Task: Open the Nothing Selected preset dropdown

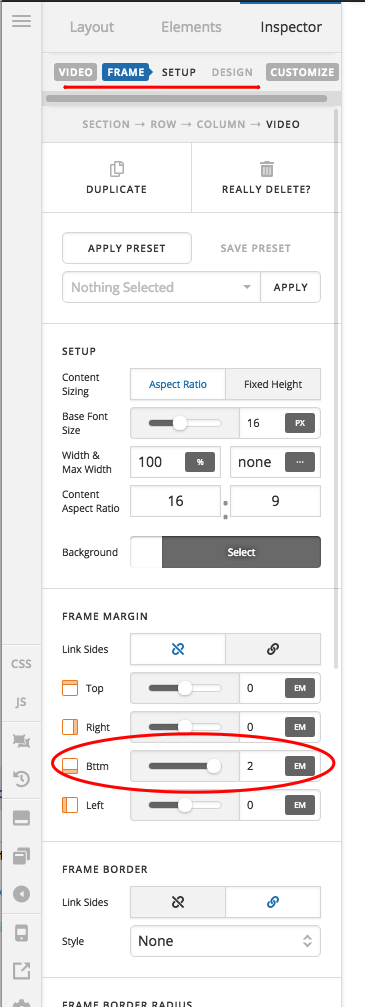Action: click(x=161, y=287)
